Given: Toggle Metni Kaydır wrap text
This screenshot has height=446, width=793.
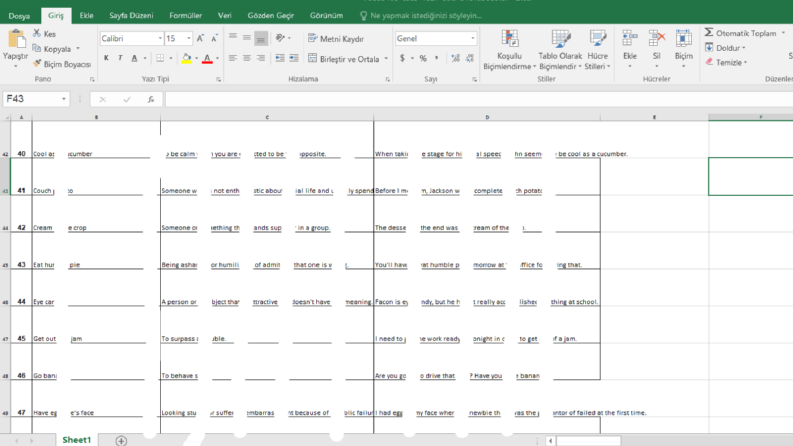Looking at the screenshot, I should point(336,38).
